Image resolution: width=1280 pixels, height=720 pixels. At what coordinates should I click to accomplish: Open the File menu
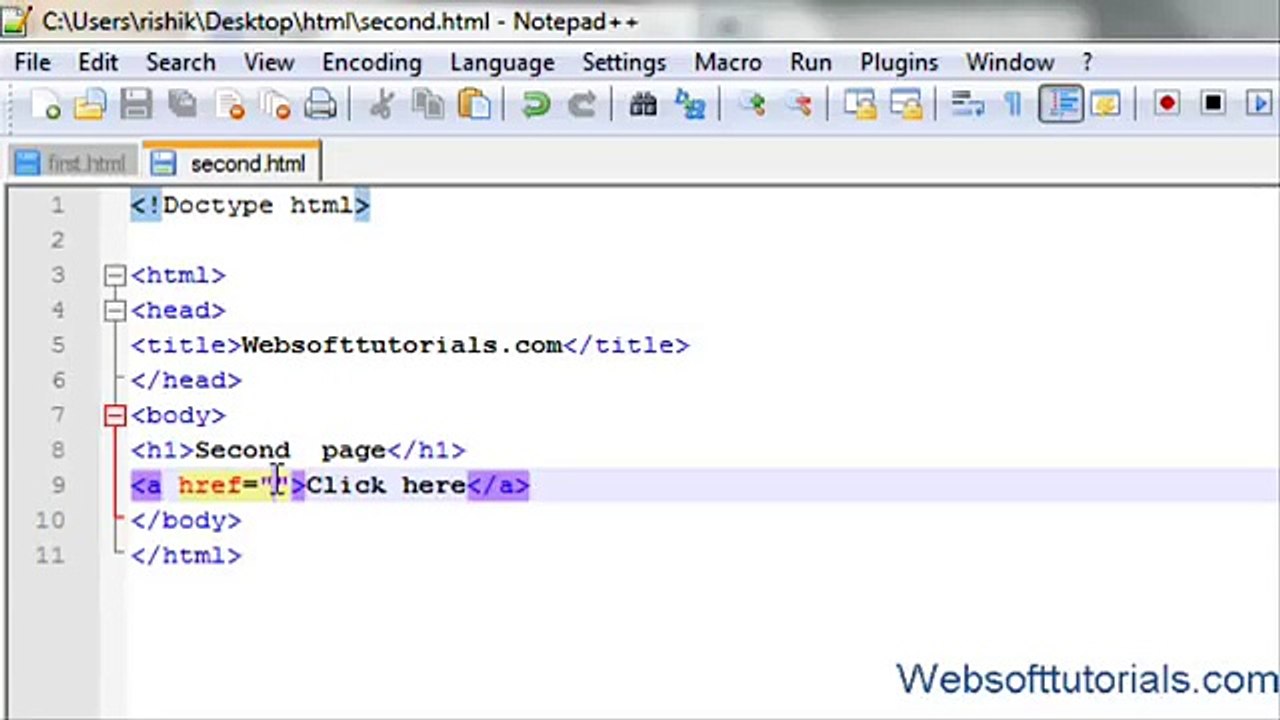tap(32, 62)
